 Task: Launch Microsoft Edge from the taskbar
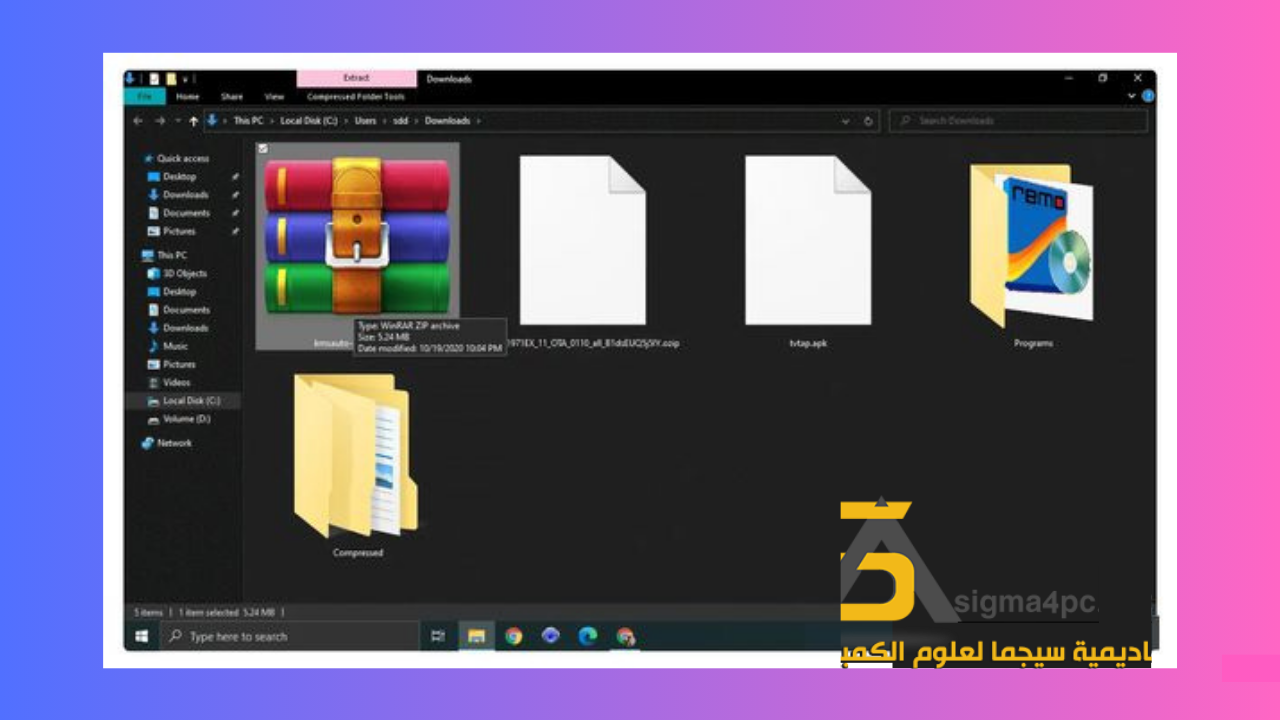click(x=588, y=636)
